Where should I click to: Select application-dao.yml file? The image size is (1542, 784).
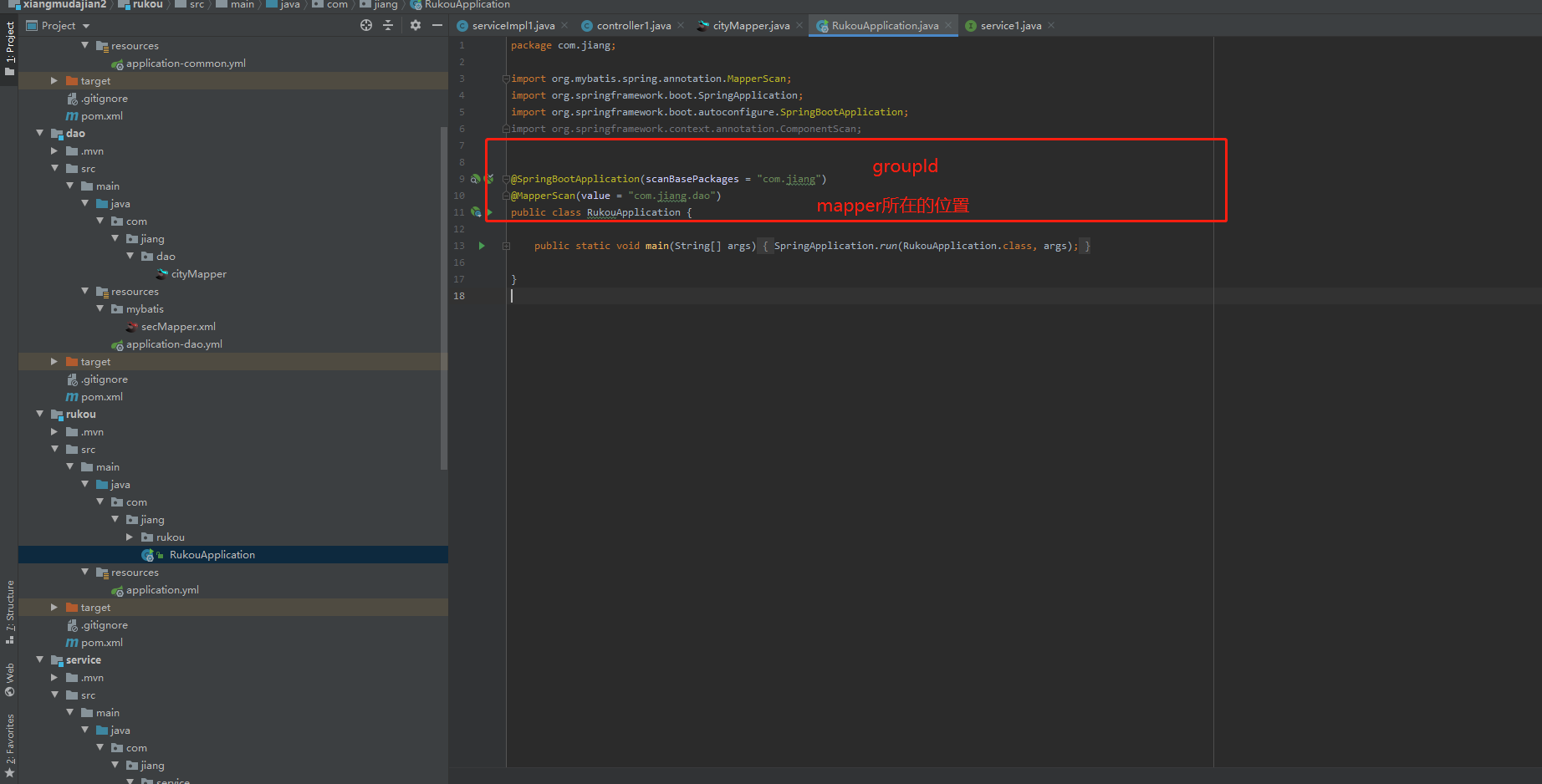pos(174,344)
